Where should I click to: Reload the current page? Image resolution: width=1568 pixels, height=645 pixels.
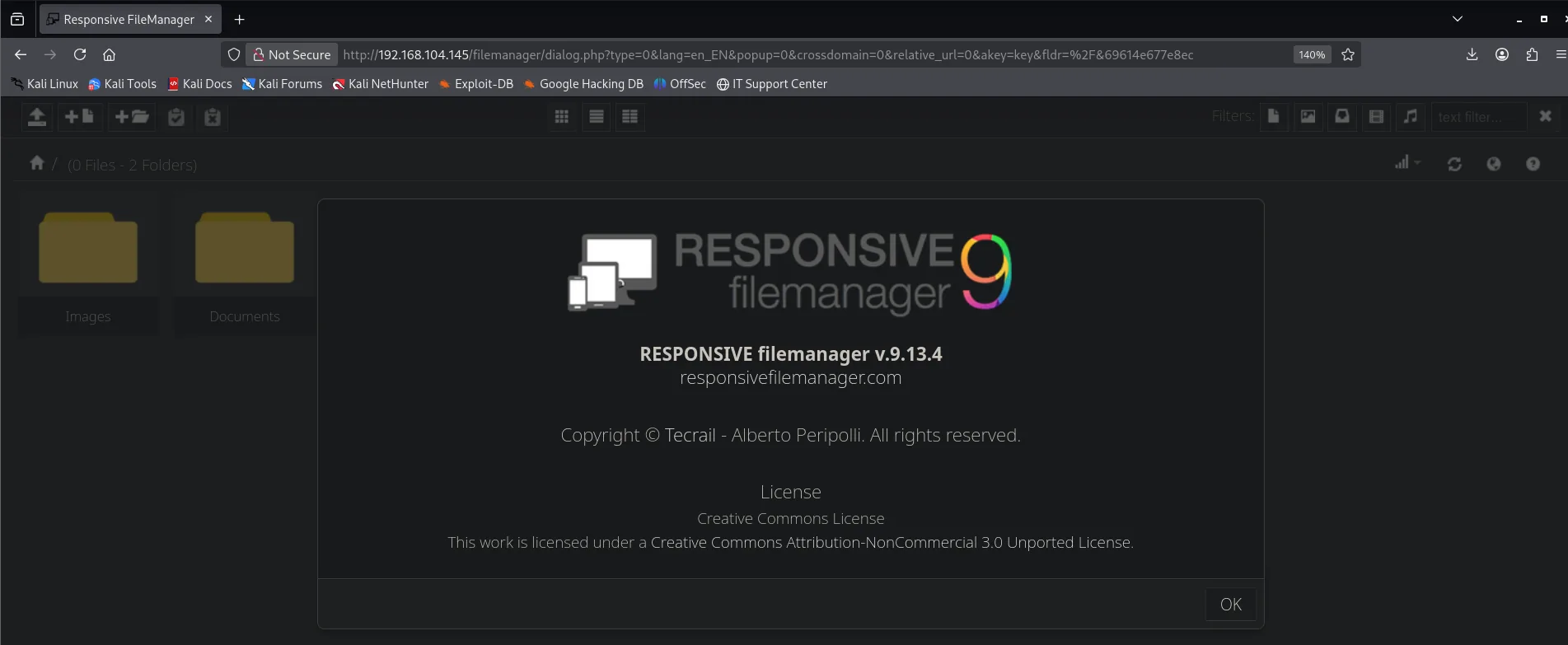point(80,54)
